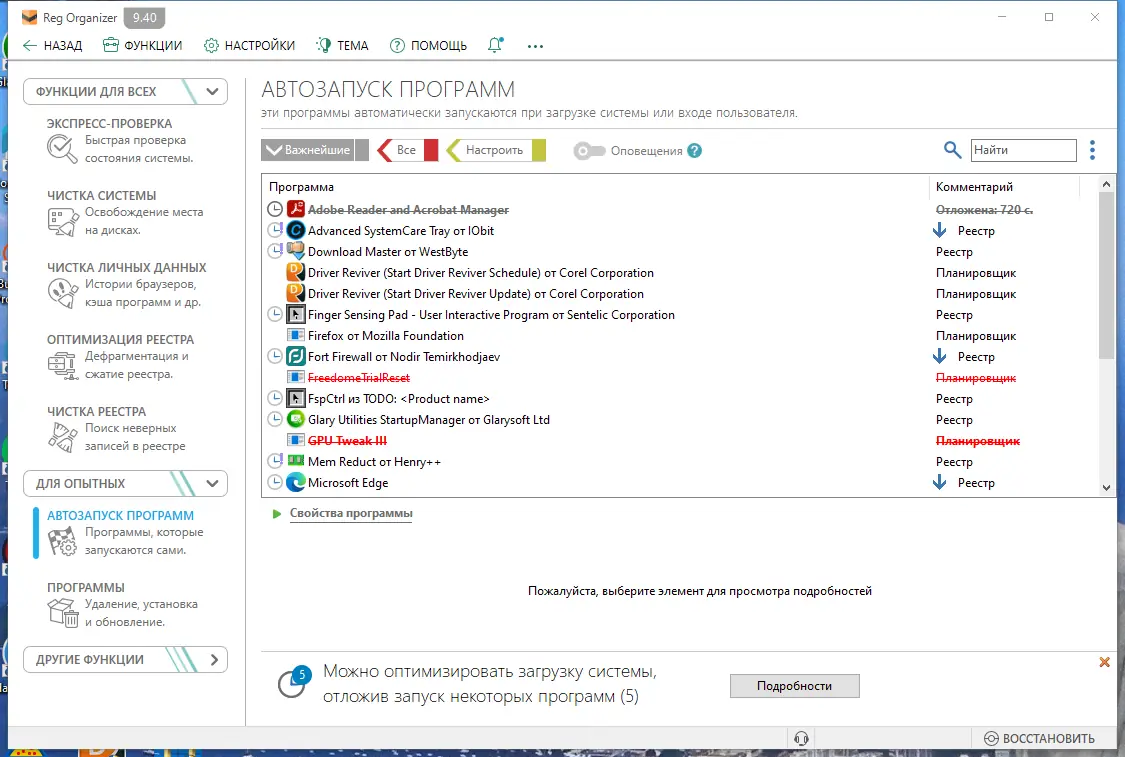Sort by the Программа column header
Screen dimensions: 1125x757
596,187
